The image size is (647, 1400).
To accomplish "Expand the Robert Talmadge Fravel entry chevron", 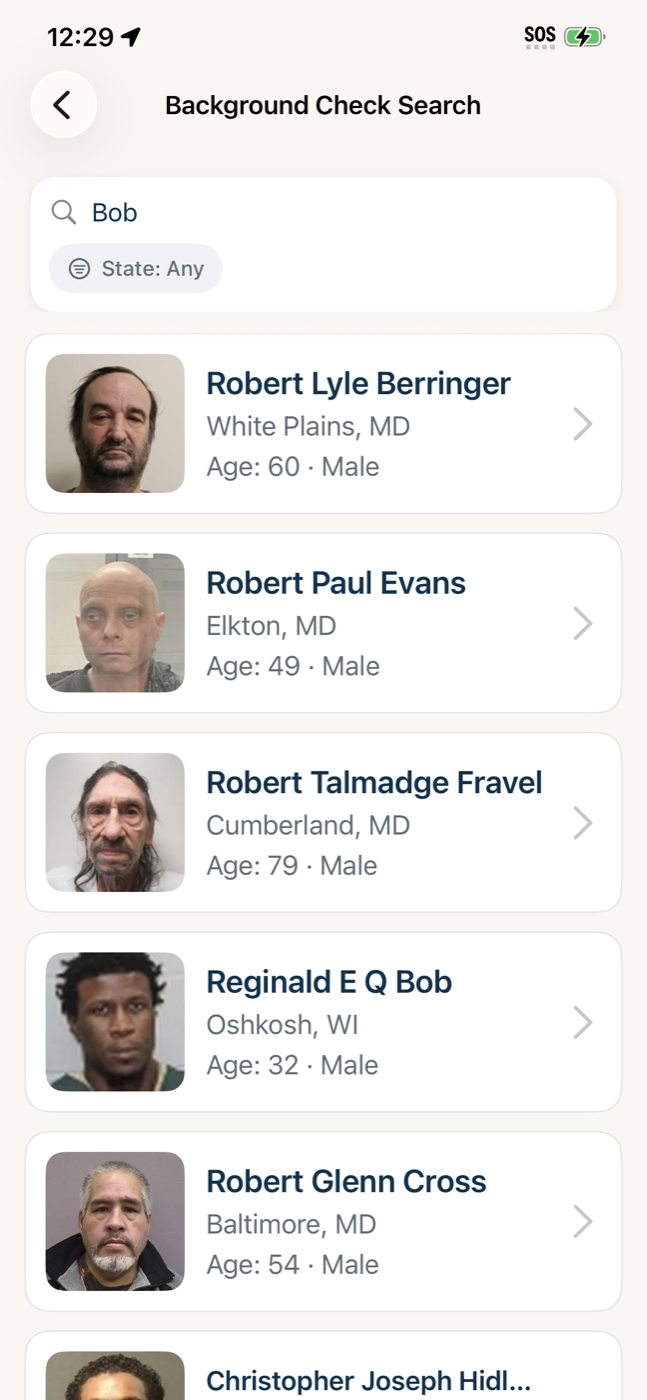I will [583, 823].
